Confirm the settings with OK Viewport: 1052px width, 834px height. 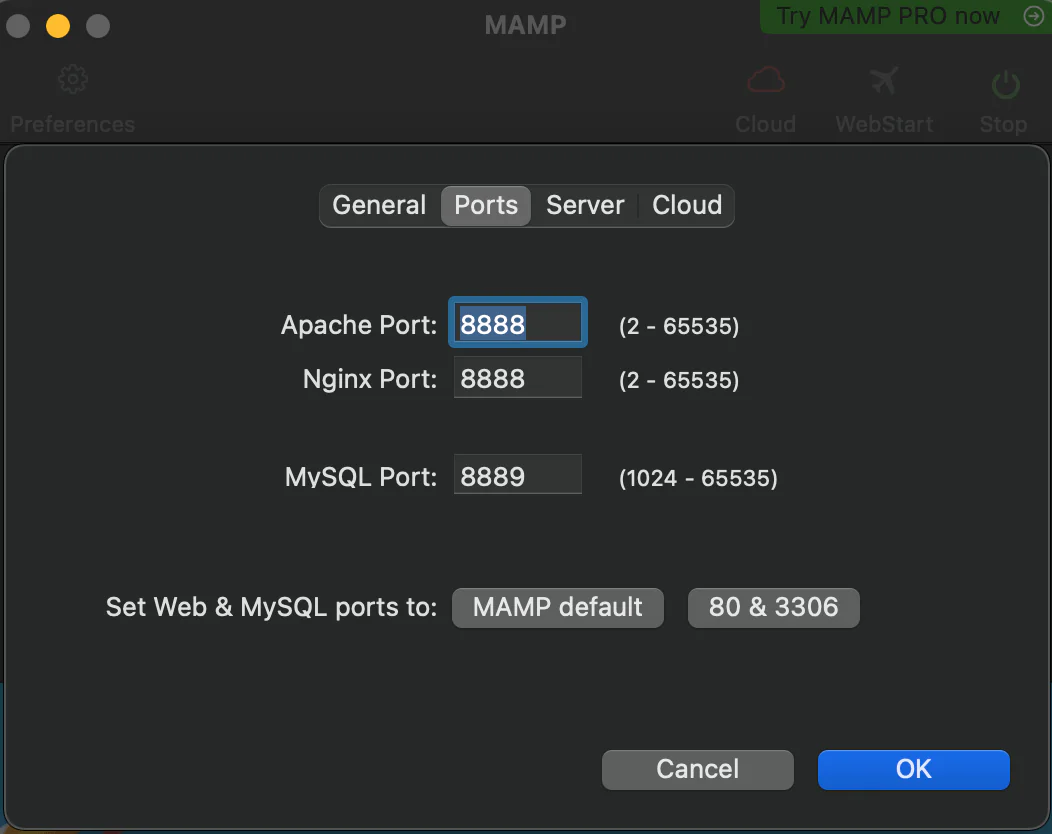(x=913, y=769)
